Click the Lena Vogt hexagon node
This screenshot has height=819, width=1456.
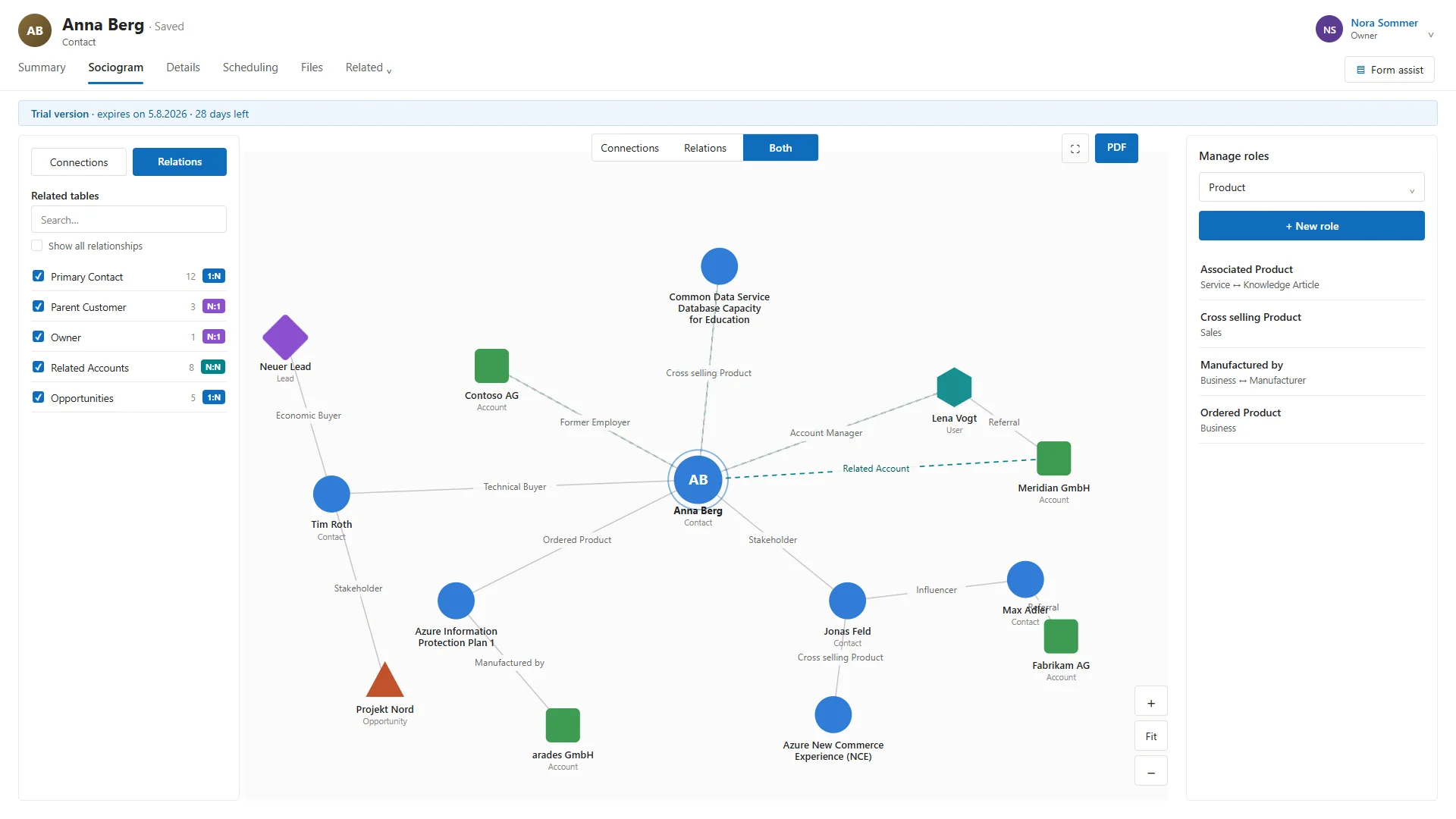(x=954, y=388)
